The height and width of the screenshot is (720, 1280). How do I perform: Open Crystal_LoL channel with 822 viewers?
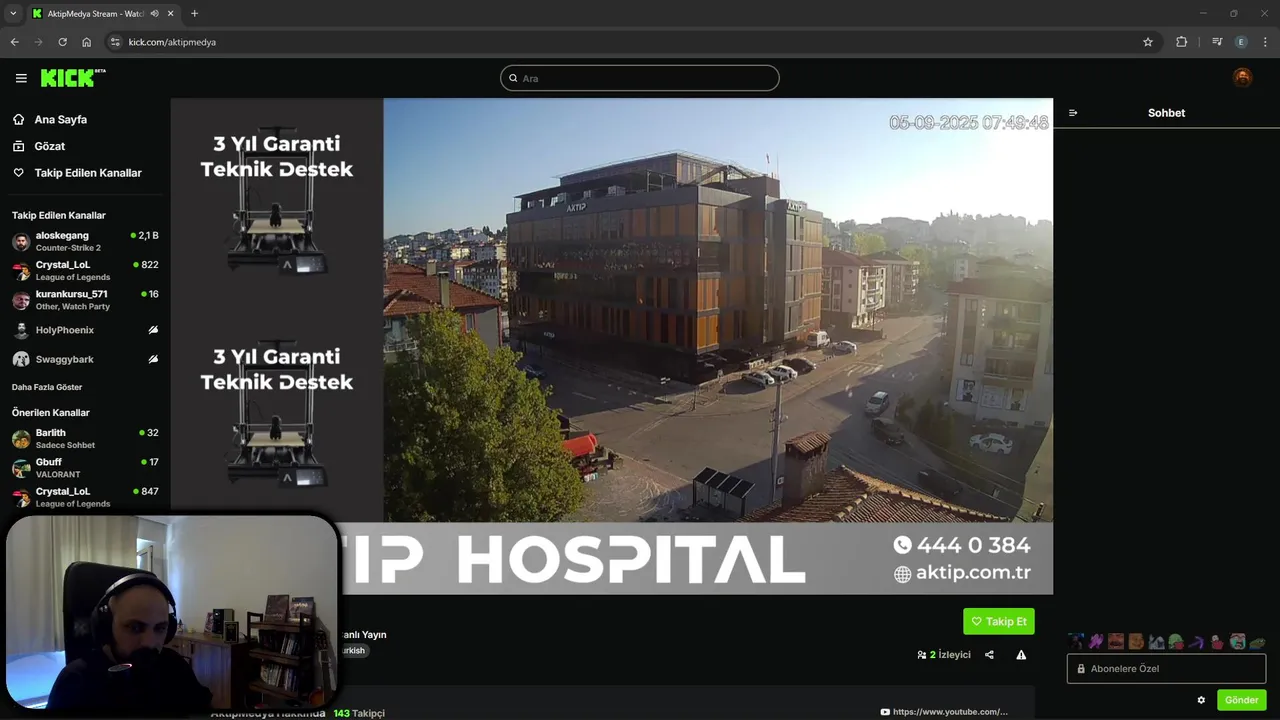tap(85, 271)
